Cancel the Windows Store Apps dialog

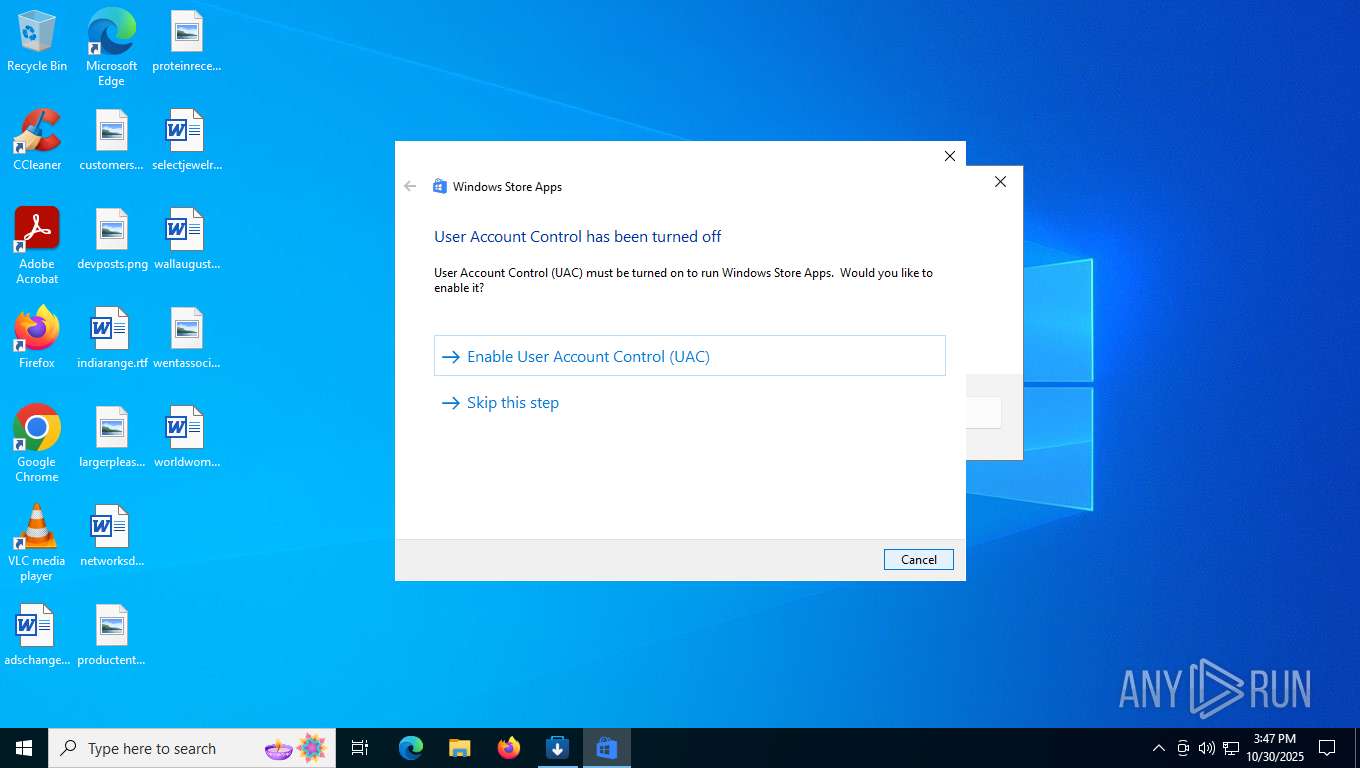point(918,560)
